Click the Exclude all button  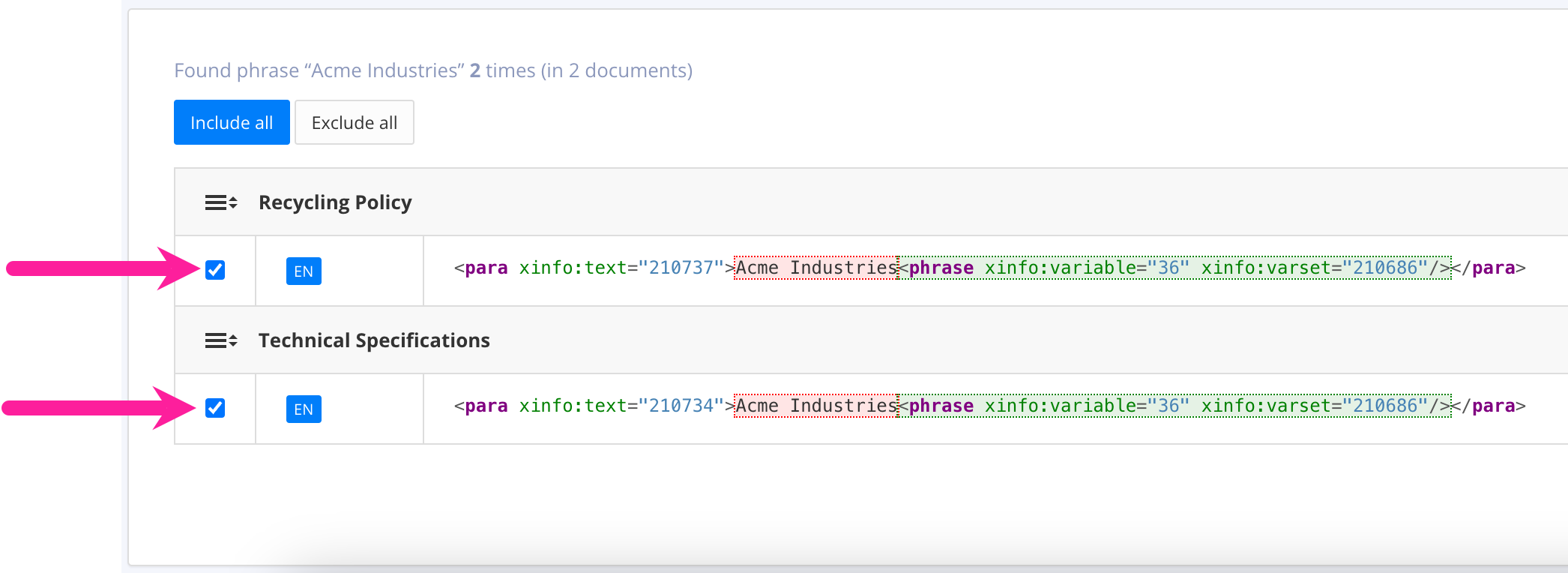pyautogui.click(x=355, y=122)
